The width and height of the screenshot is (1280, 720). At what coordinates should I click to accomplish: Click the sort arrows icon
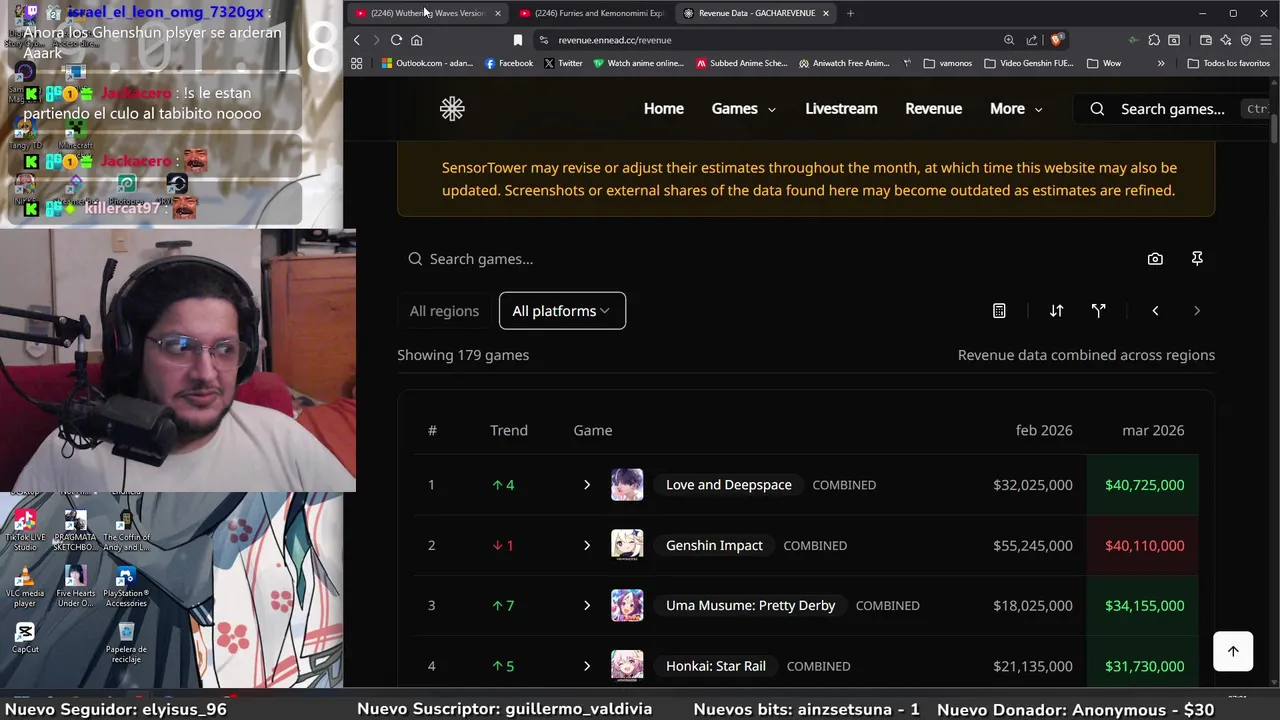pos(1056,311)
